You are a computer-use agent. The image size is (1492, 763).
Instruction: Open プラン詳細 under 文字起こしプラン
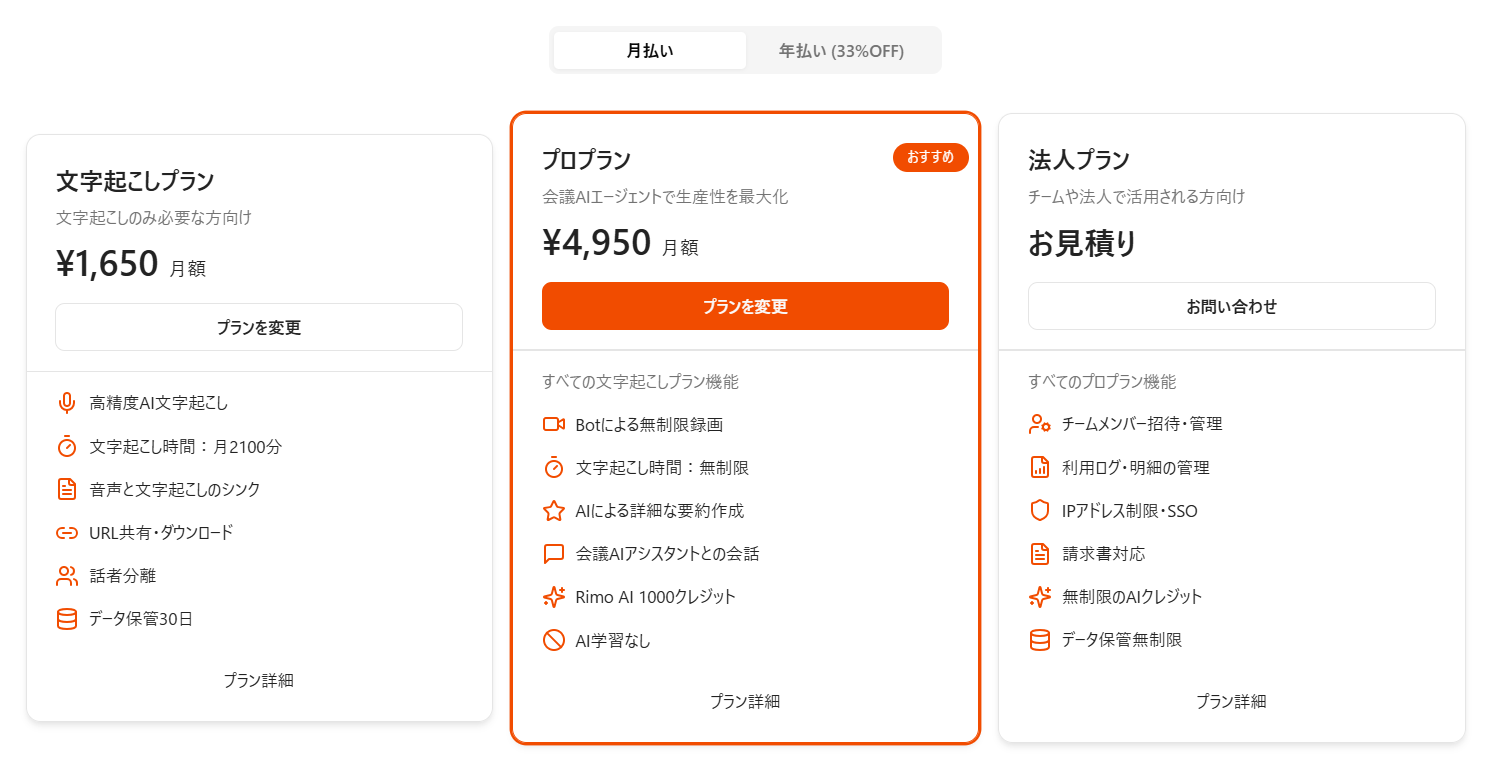point(258,680)
